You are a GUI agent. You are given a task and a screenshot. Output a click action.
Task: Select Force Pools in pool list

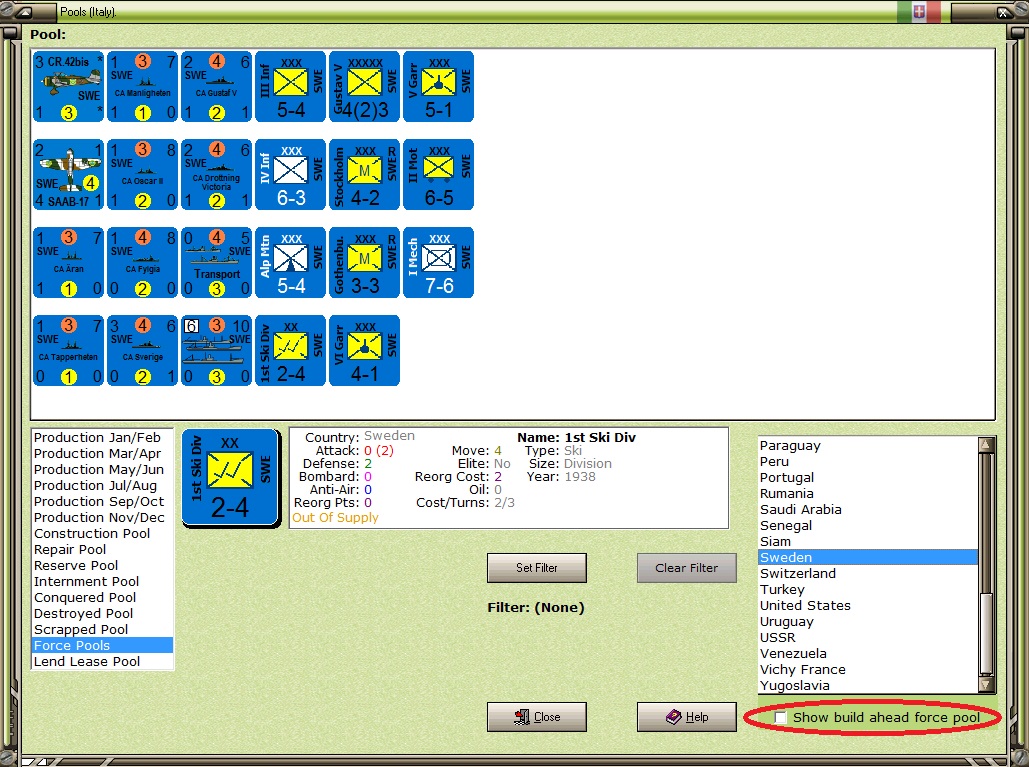click(x=102, y=646)
